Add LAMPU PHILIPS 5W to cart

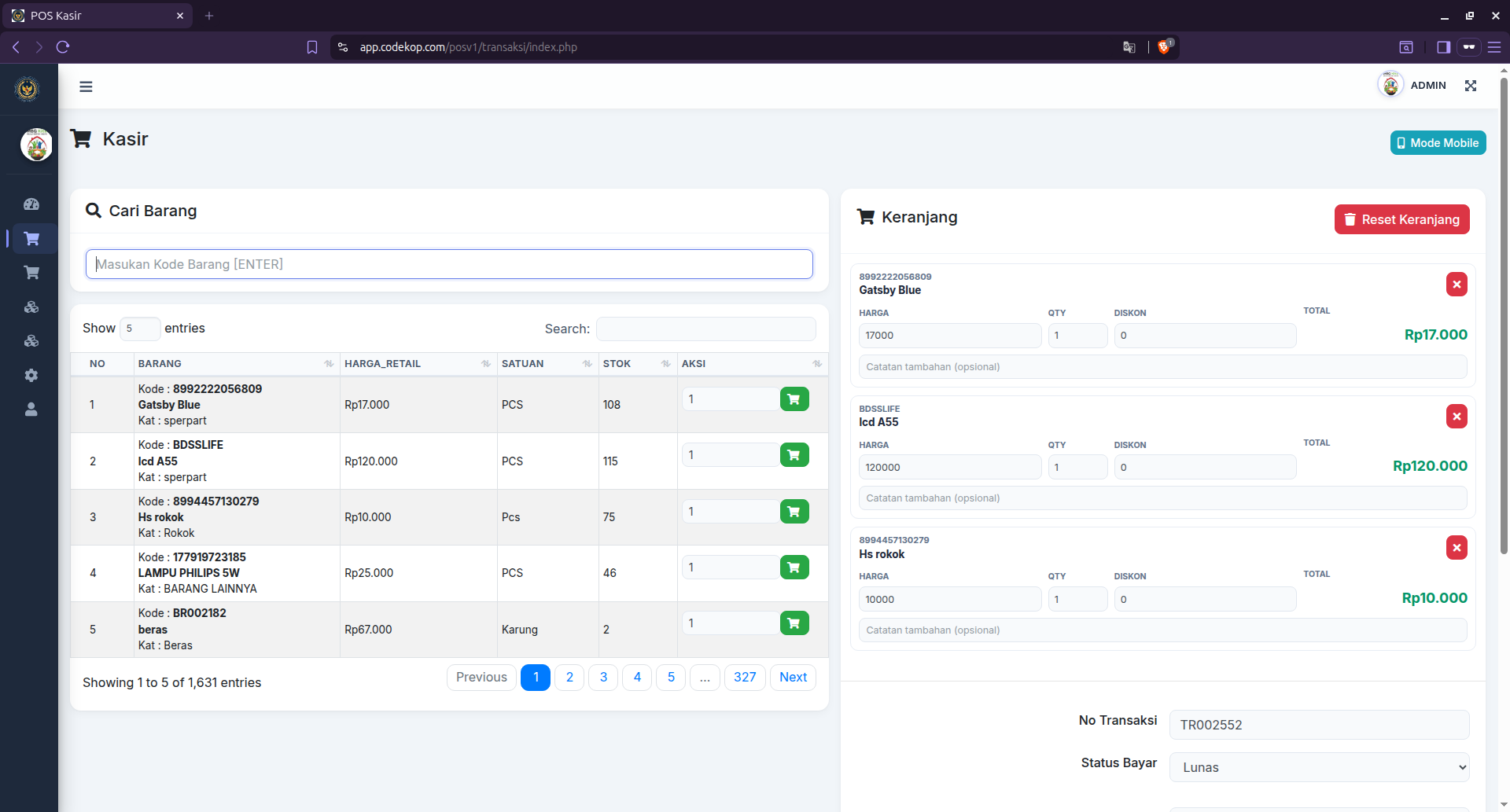point(794,568)
